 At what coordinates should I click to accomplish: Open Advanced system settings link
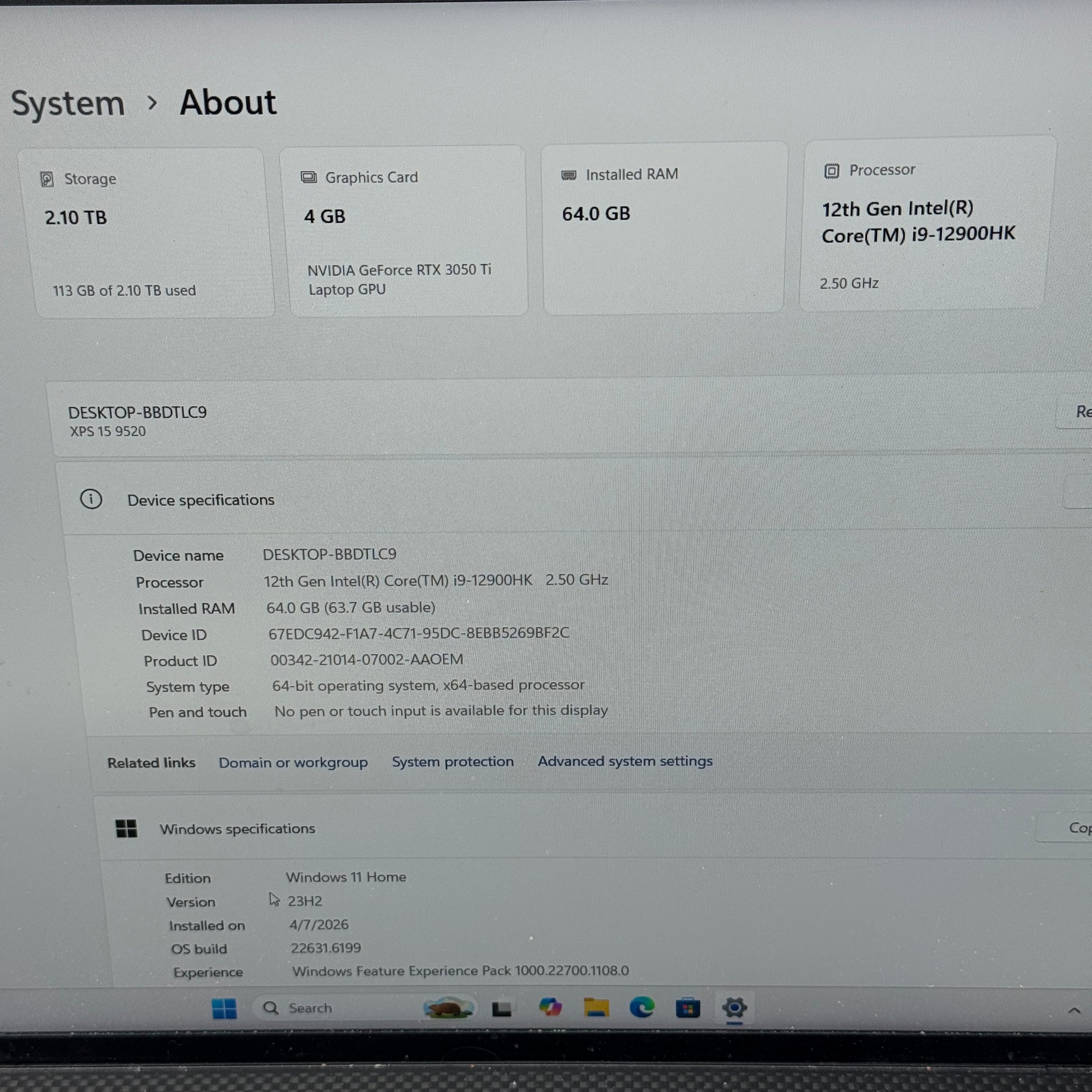[x=625, y=761]
